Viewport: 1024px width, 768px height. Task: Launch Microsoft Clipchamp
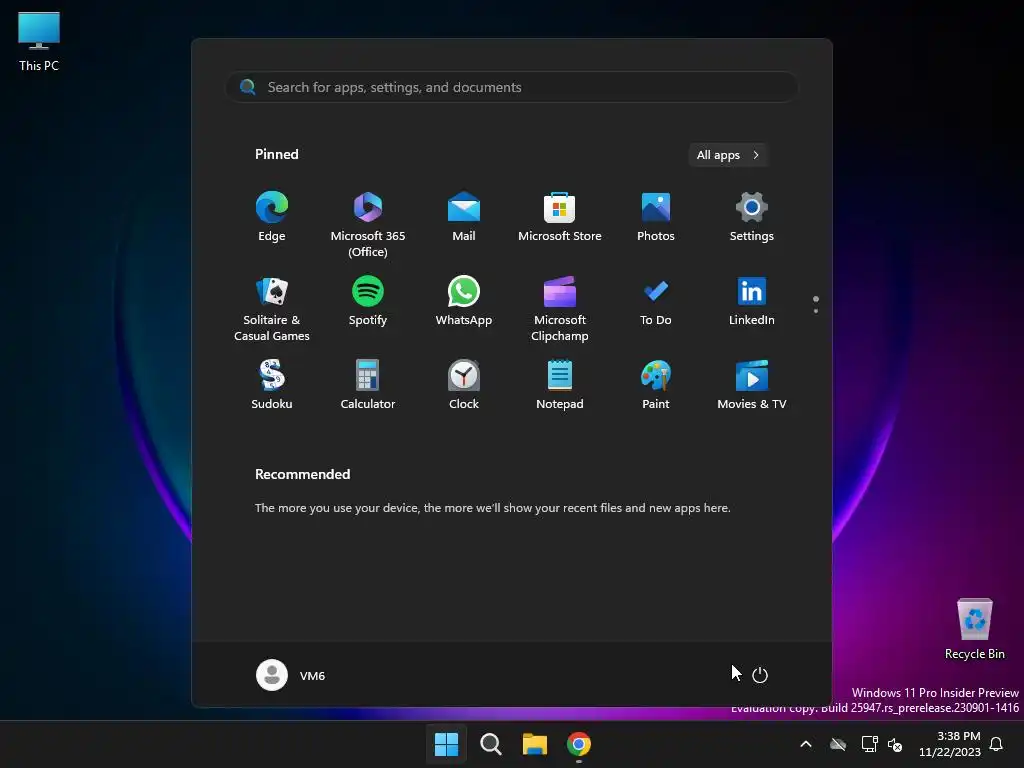coord(560,308)
